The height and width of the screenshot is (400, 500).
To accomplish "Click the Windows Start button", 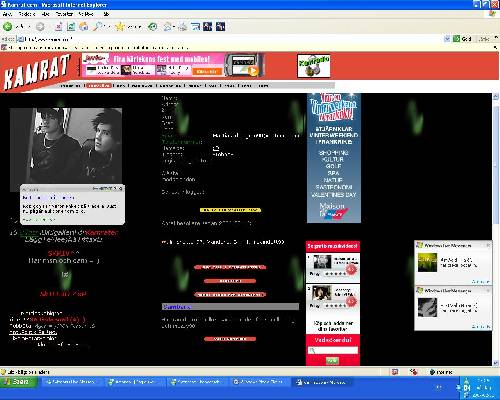I will [x=18, y=382].
